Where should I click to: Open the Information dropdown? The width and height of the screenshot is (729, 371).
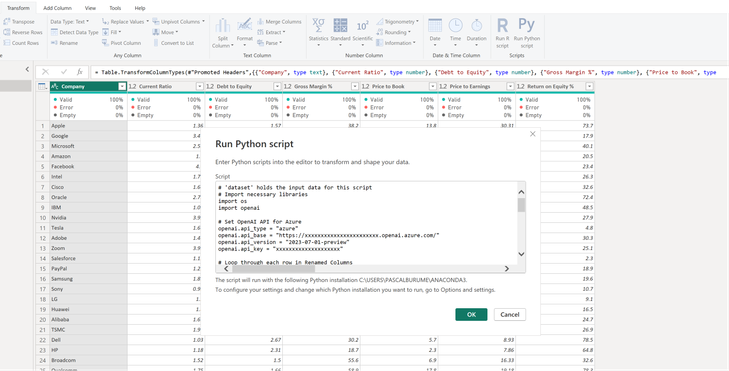click(x=396, y=43)
